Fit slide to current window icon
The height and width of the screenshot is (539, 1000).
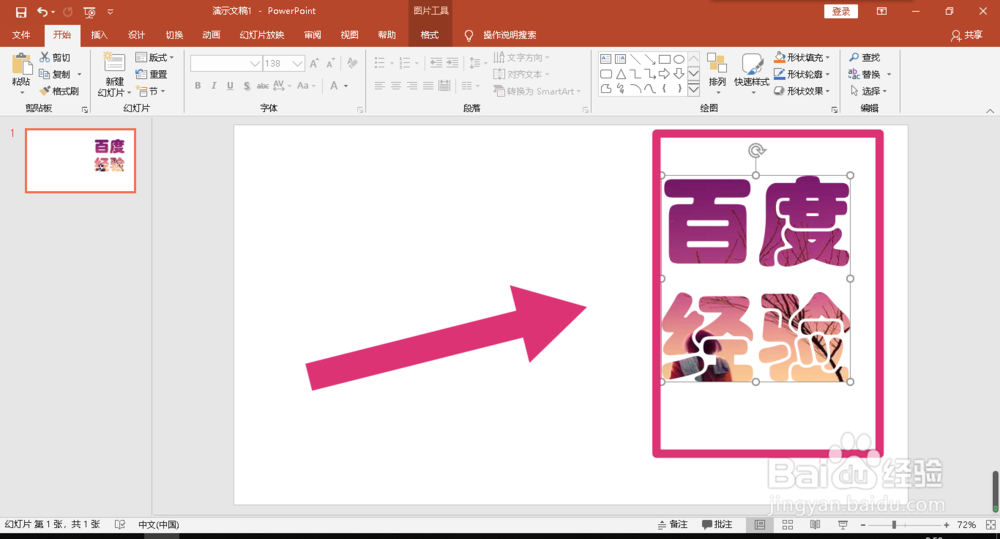pos(990,524)
